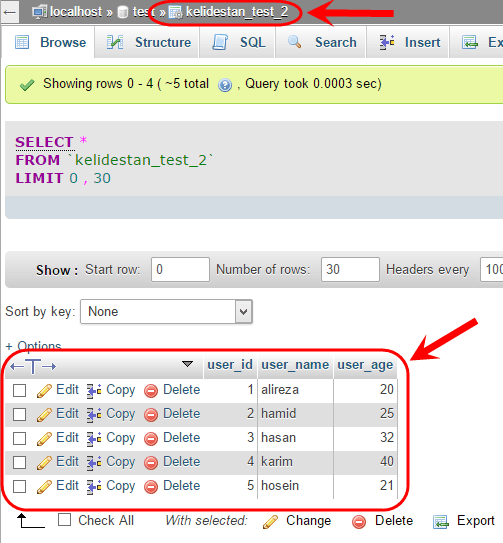
Task: Toggle full texts with the T arrows icon
Action: pyautogui.click(x=33, y=366)
